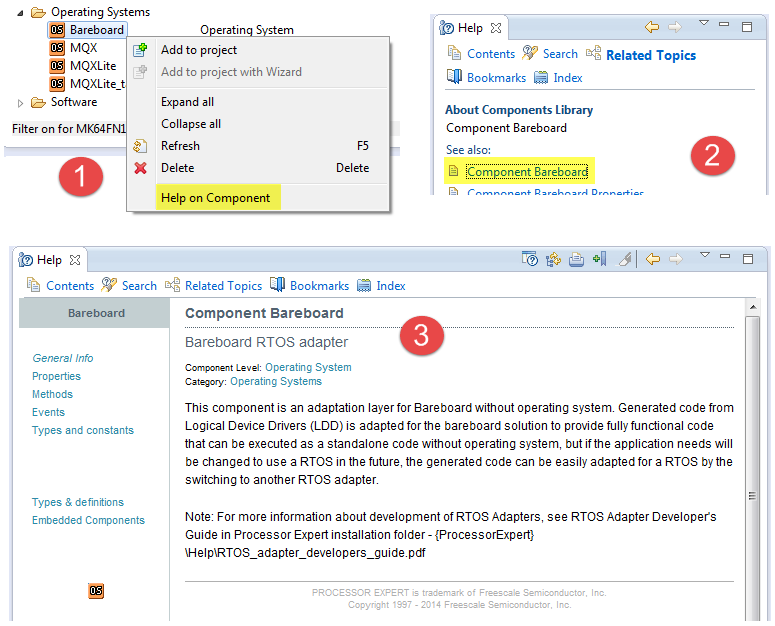Expand the Software folder

point(20,103)
